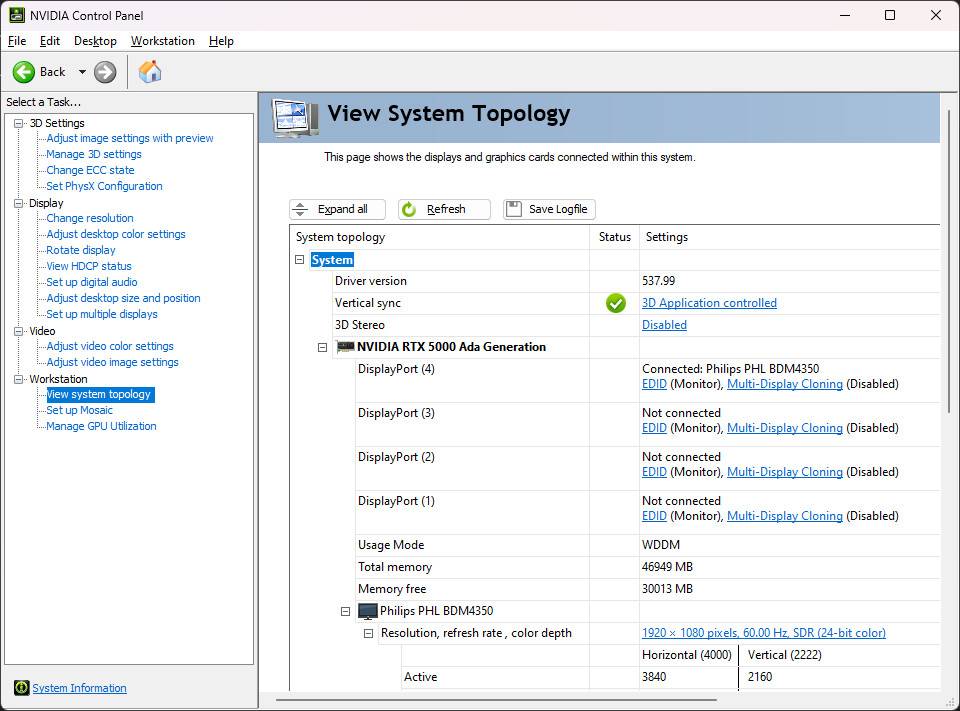This screenshot has width=960, height=711.
Task: Click the Home icon in toolbar
Action: [150, 72]
